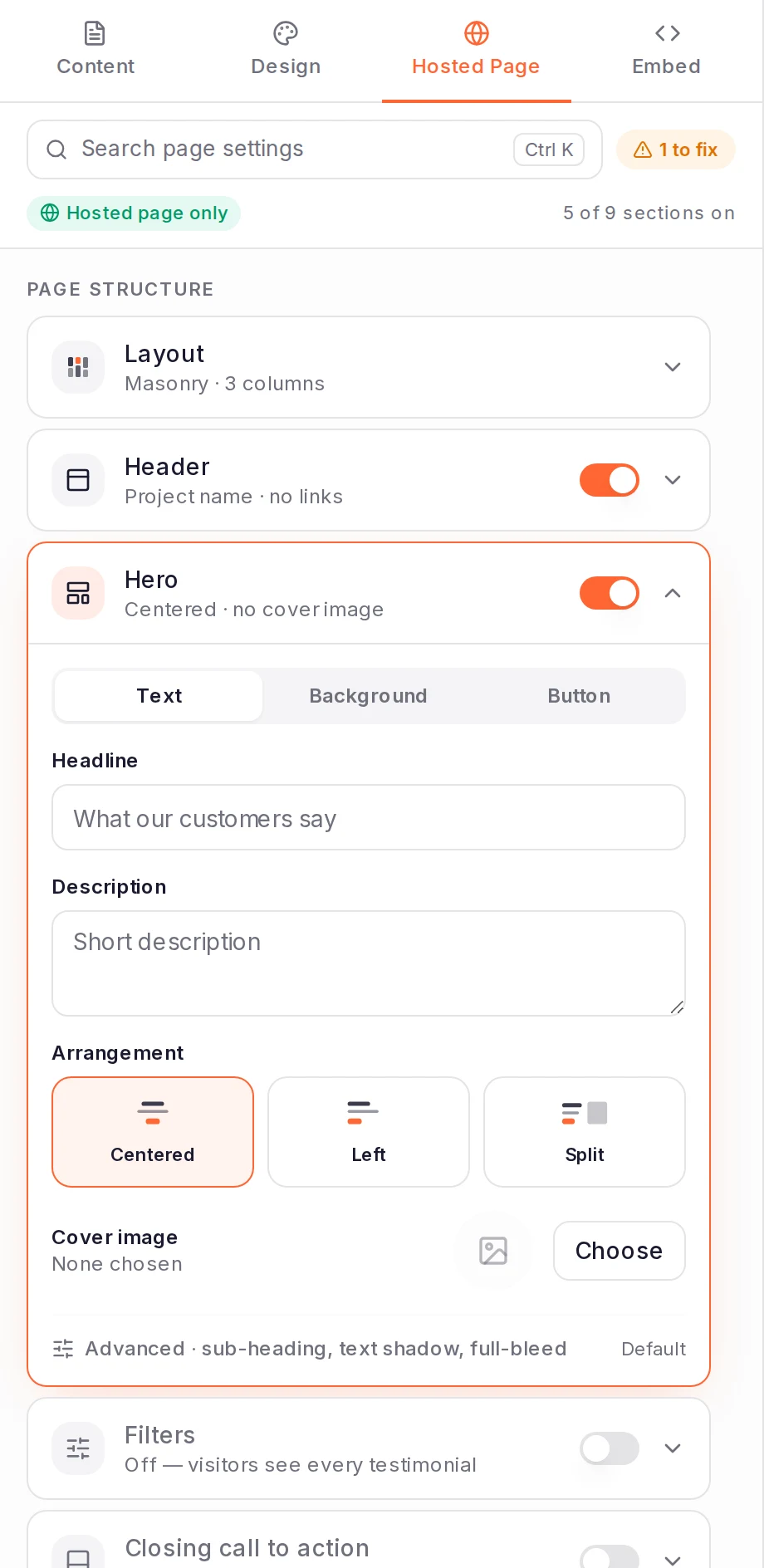Click the Layout section title
Viewport: 764px width, 1568px height.
[x=164, y=354]
